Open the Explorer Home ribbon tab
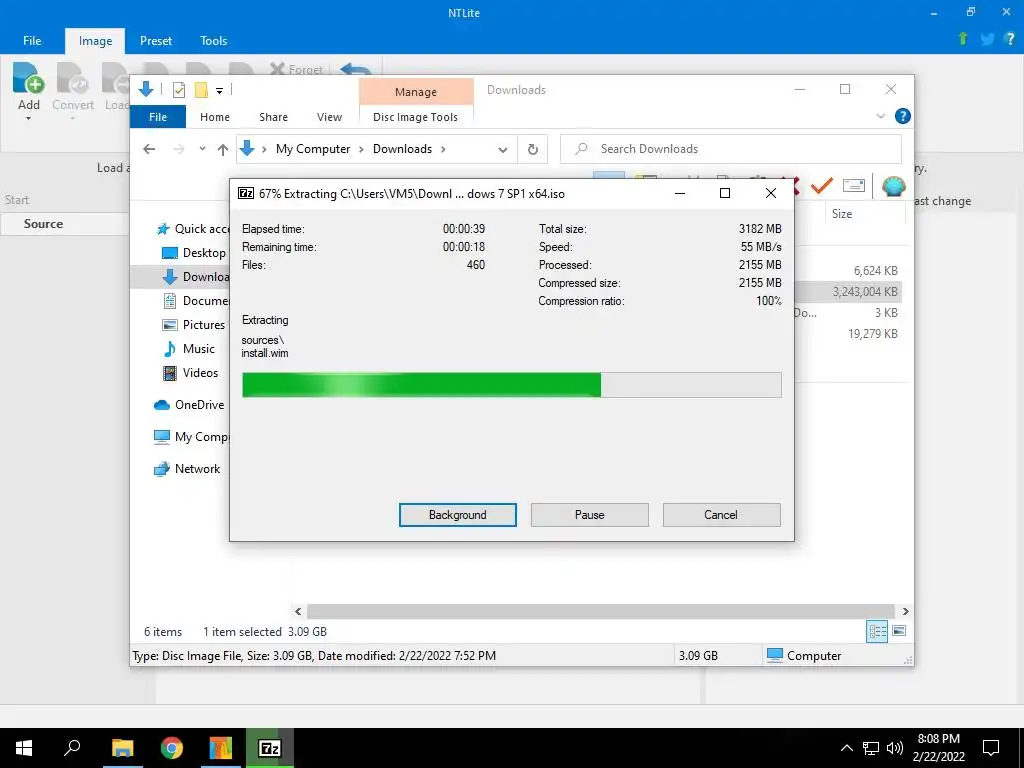The width and height of the screenshot is (1024, 768). click(215, 117)
